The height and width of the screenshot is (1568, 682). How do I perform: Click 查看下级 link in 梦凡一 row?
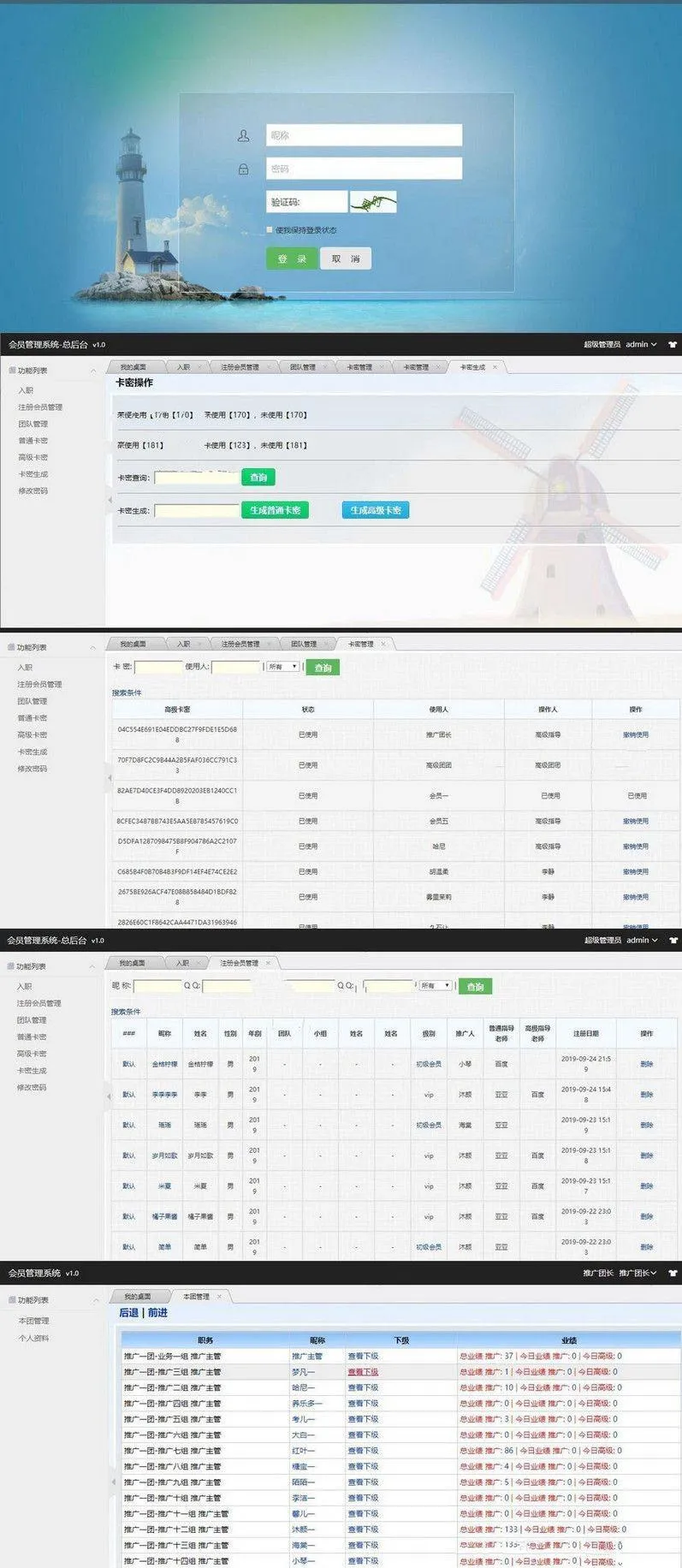(x=363, y=1371)
